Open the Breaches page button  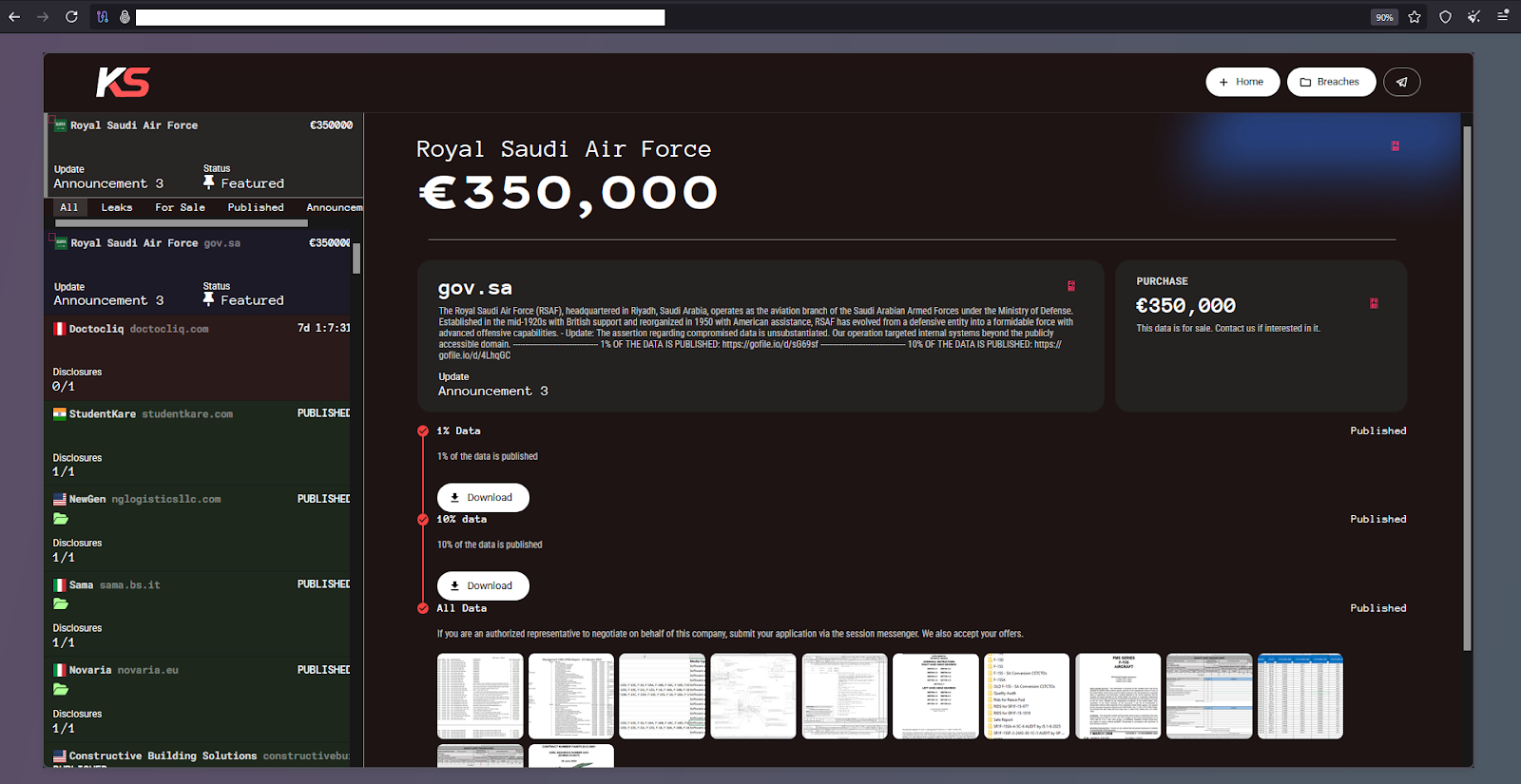(1331, 82)
